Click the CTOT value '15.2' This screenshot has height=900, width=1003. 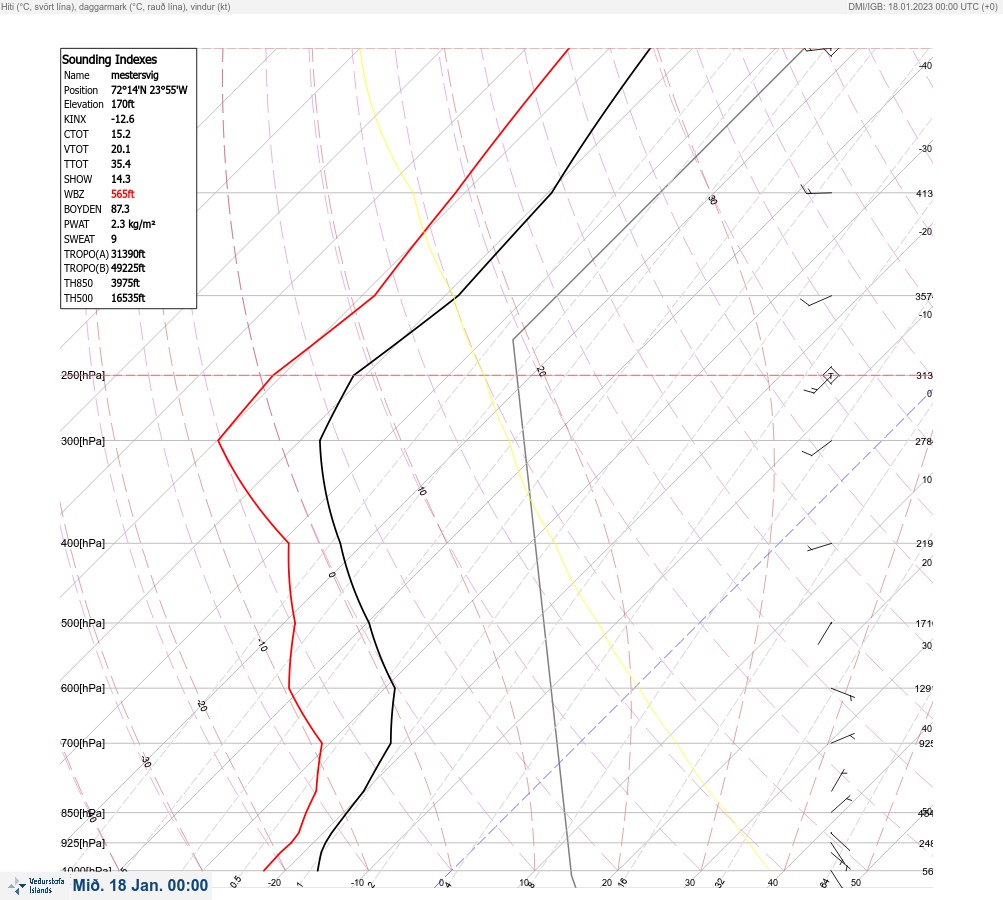[121, 134]
